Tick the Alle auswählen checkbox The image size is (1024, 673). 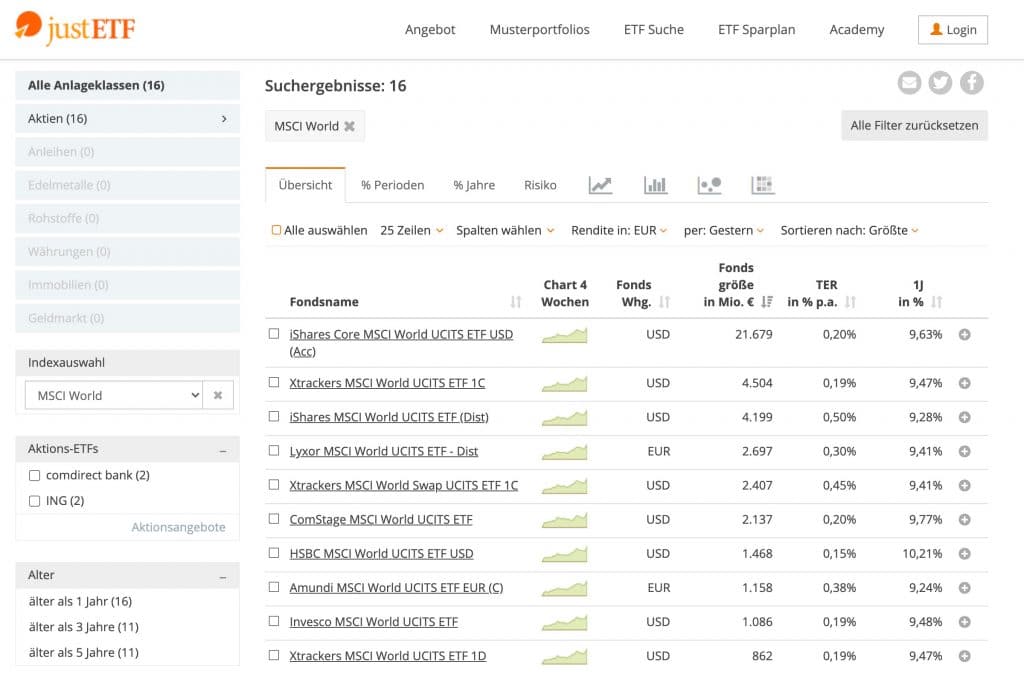(276, 230)
